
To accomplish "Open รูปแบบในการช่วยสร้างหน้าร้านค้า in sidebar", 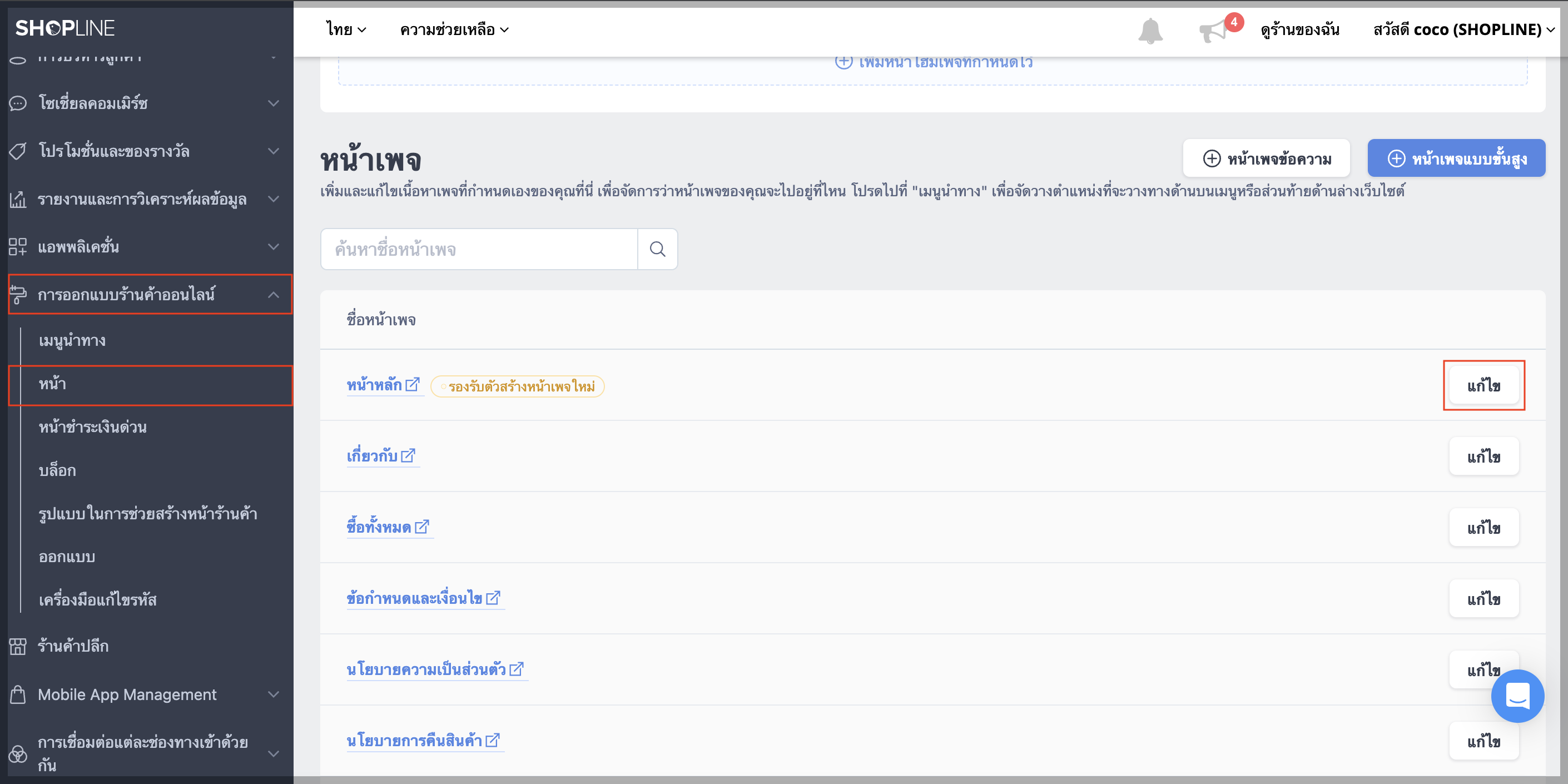I will [x=148, y=514].
